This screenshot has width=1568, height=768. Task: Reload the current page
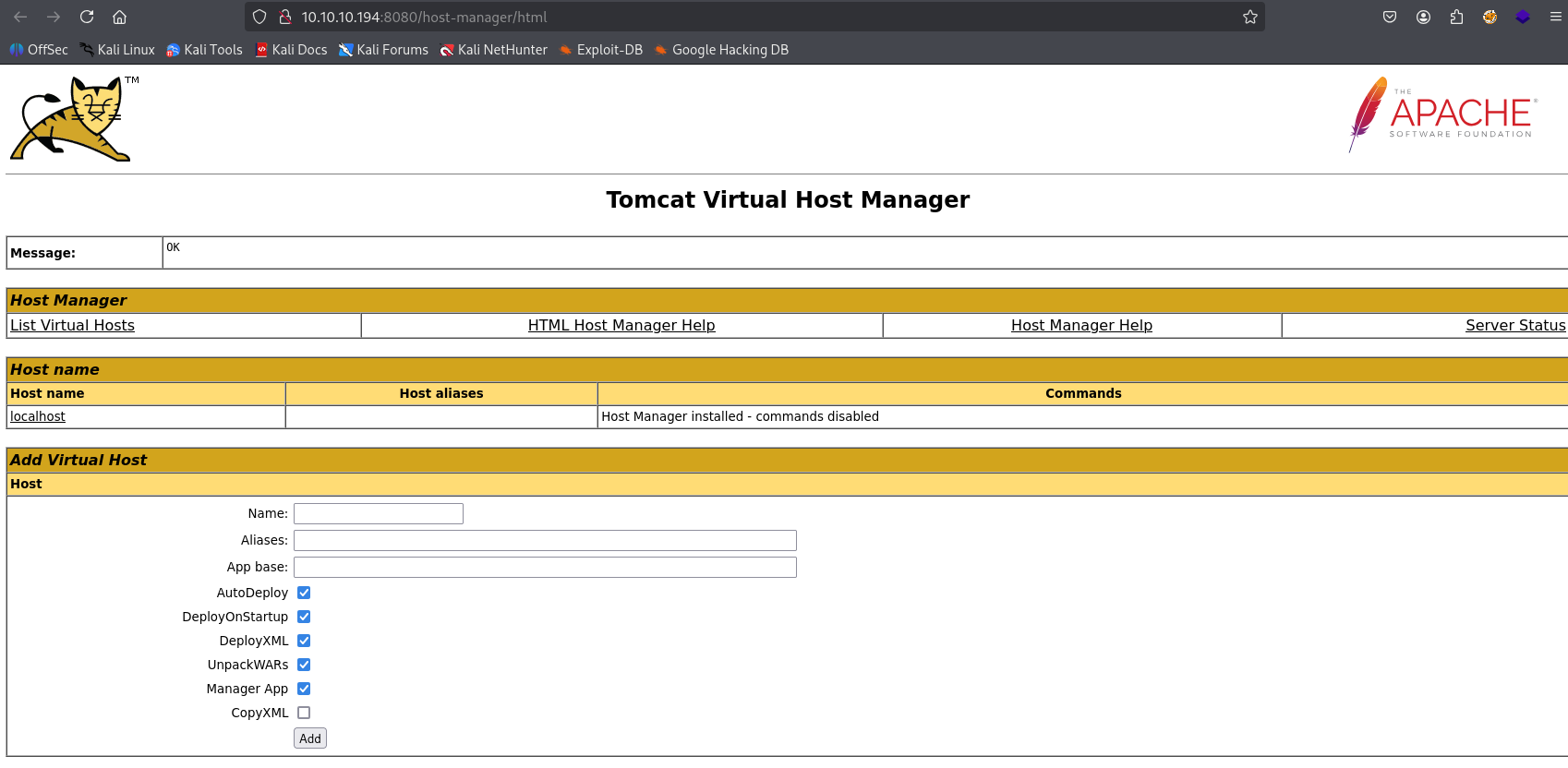[87, 17]
